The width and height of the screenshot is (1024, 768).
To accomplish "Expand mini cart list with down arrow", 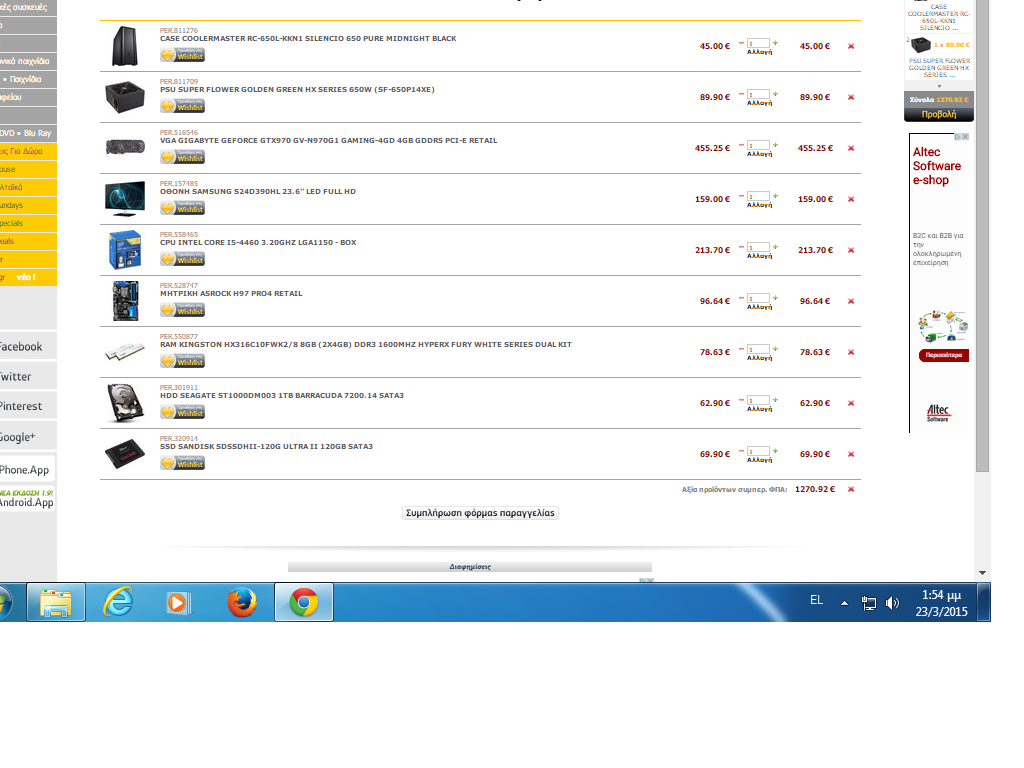I will click(x=940, y=86).
